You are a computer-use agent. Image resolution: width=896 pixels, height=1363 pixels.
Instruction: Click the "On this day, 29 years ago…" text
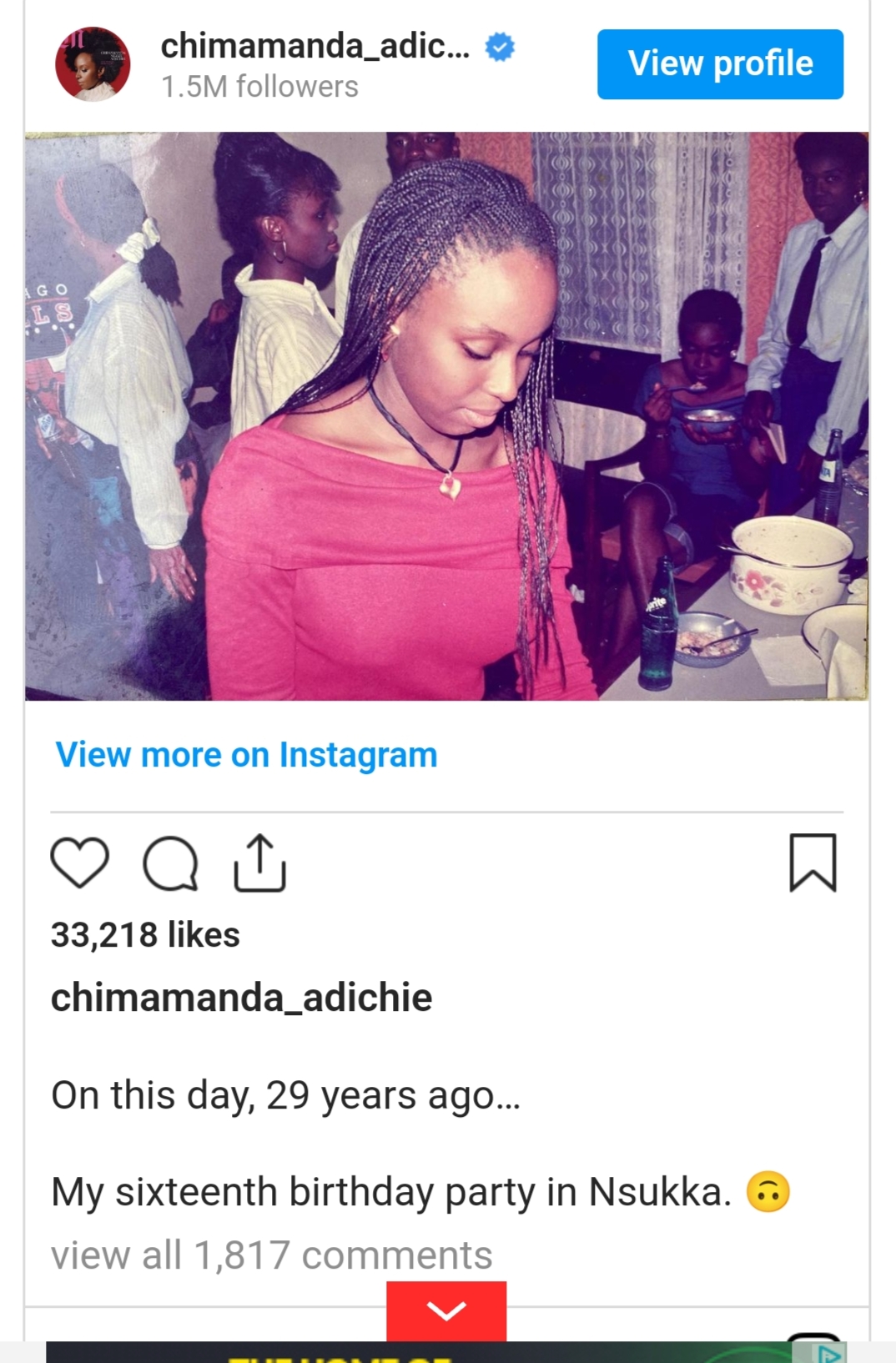(285, 1095)
